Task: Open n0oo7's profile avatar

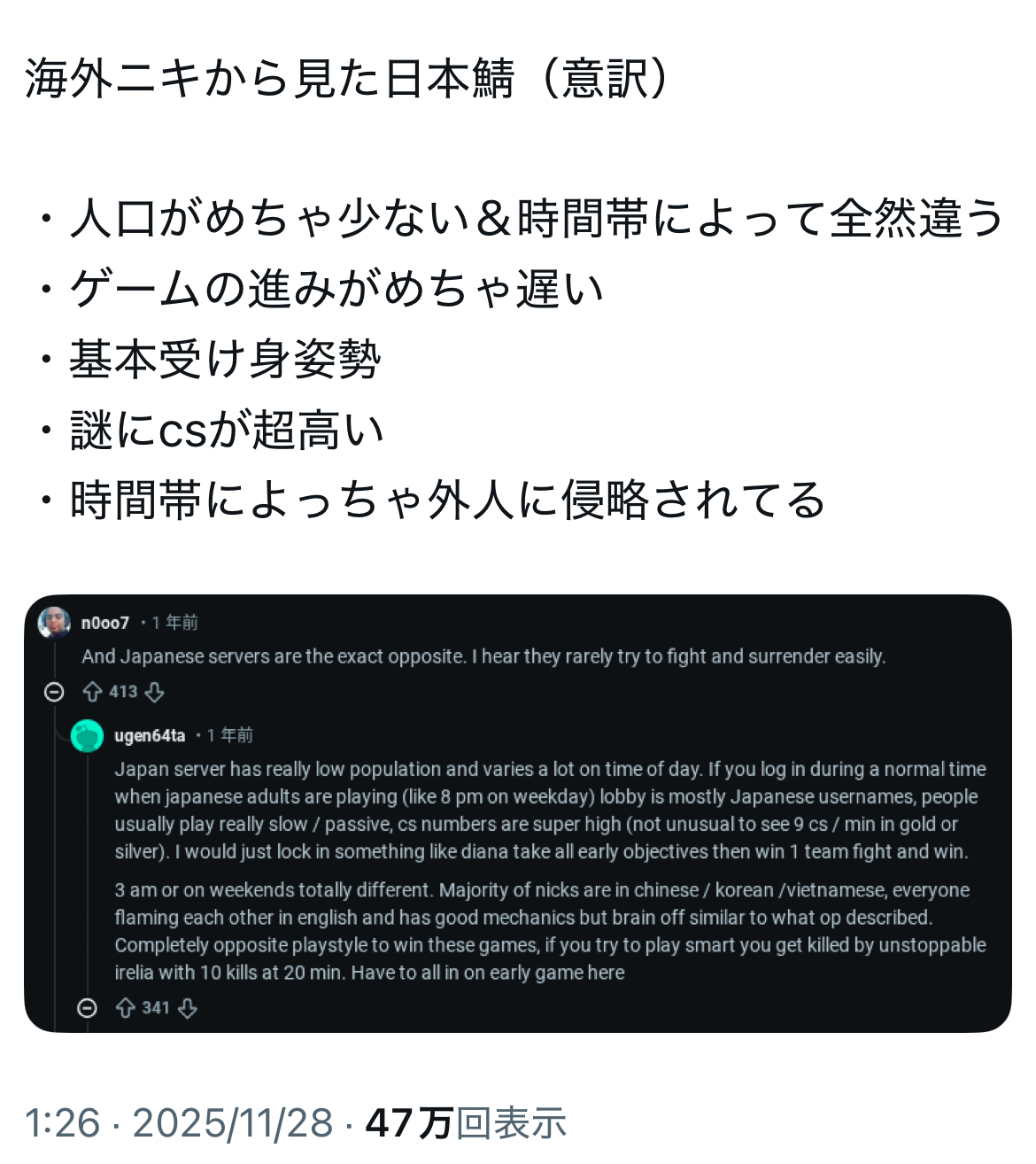Action: click(54, 623)
